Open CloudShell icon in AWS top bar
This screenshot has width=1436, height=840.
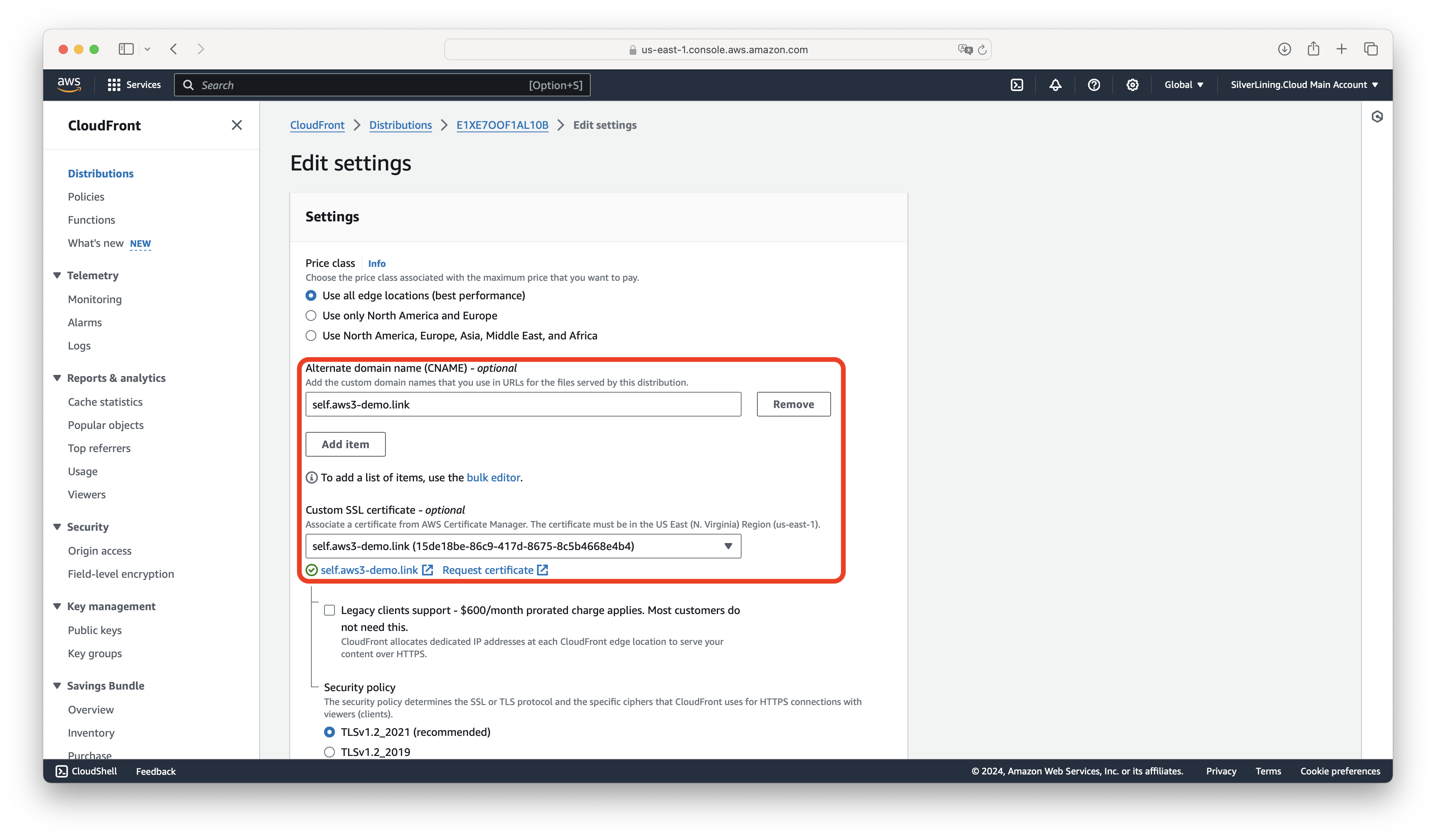(x=1017, y=85)
